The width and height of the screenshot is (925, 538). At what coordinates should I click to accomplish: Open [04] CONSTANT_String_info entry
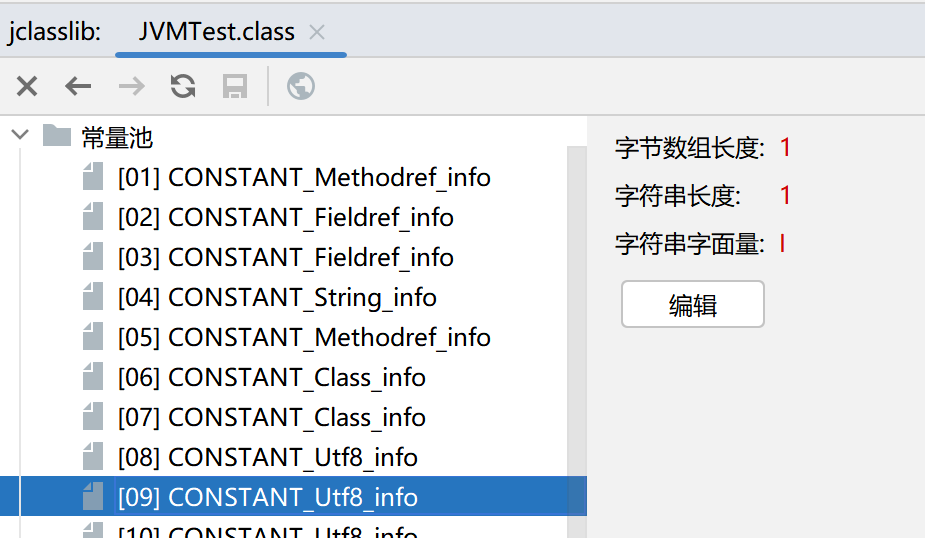point(277,297)
